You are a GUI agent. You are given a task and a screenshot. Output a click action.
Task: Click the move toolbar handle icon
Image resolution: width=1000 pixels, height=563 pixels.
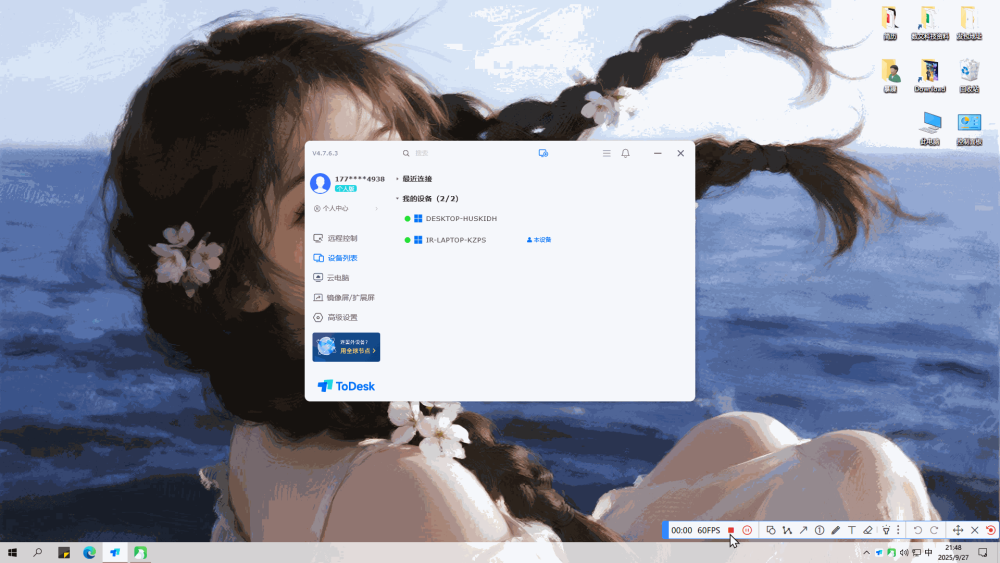click(958, 530)
